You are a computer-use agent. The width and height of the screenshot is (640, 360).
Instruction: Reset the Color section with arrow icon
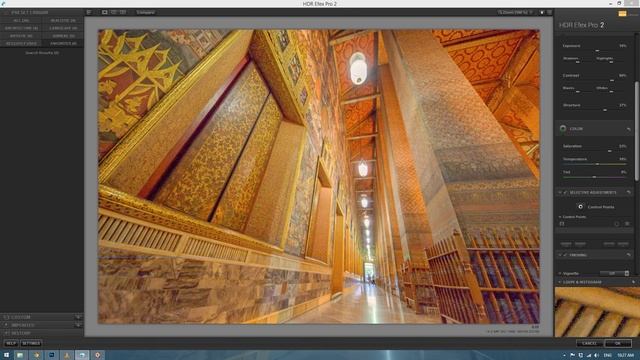click(x=629, y=129)
